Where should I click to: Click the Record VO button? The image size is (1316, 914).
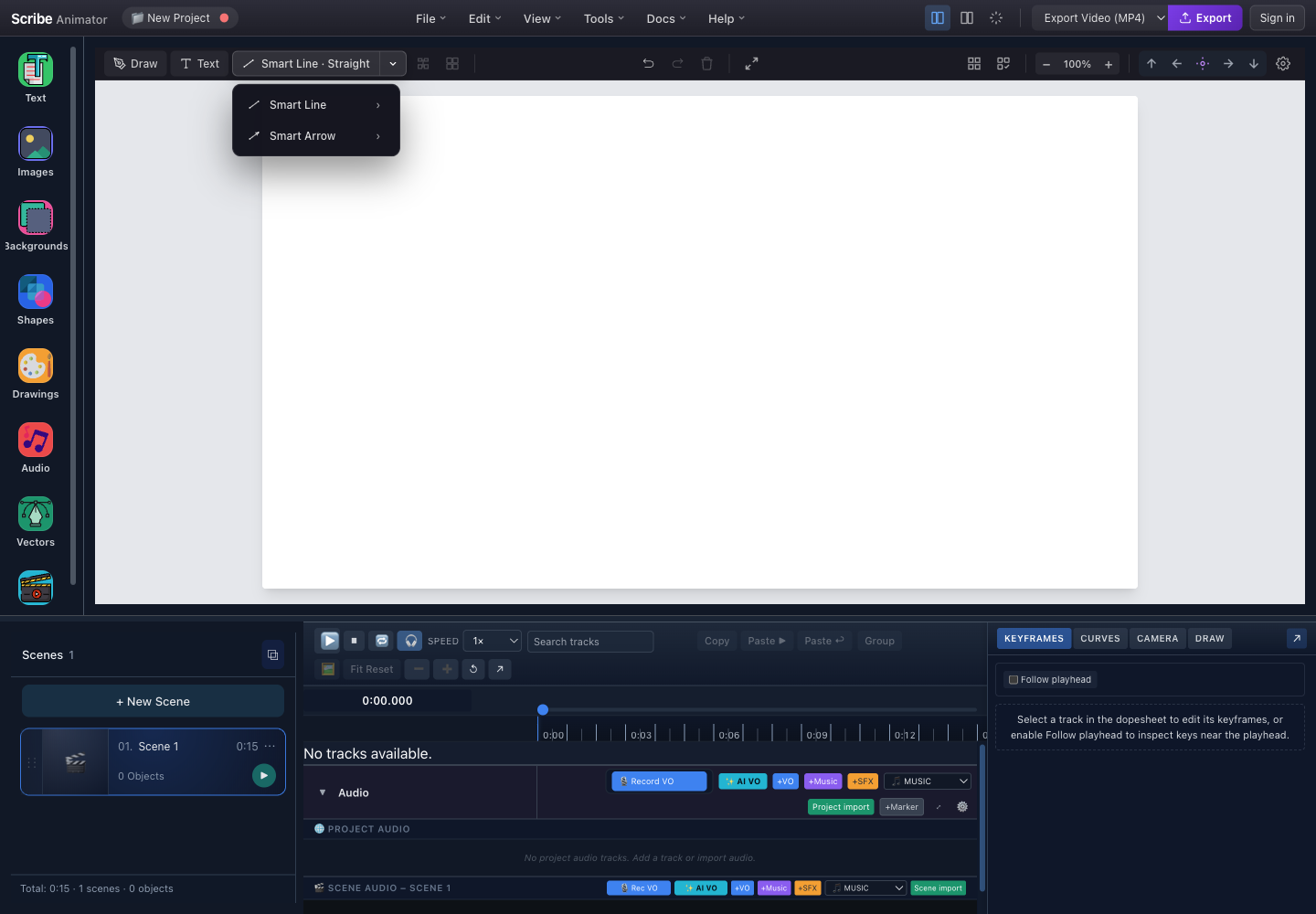tap(659, 781)
